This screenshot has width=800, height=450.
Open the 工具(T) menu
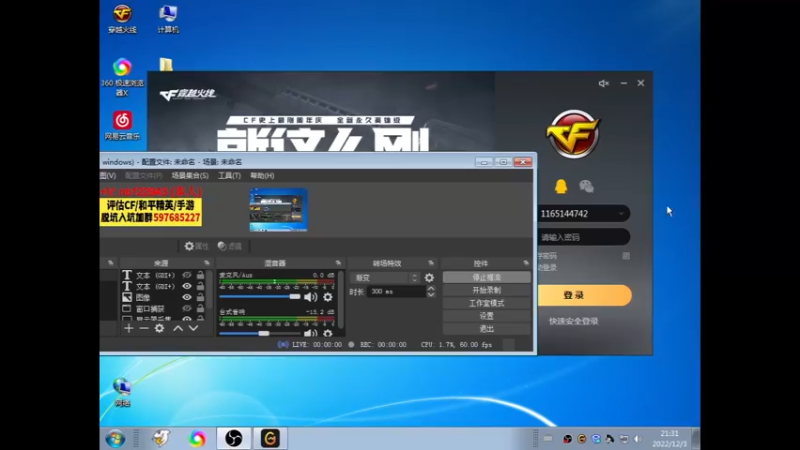[229, 176]
